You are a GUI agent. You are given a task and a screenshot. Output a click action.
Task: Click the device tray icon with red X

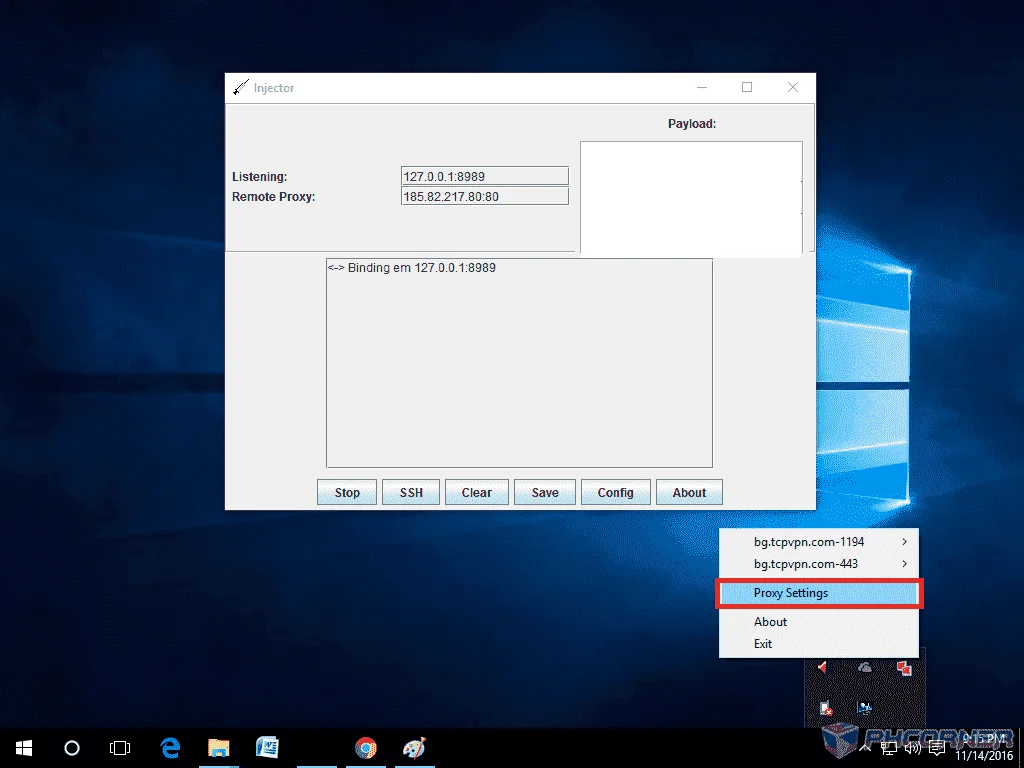(825, 709)
